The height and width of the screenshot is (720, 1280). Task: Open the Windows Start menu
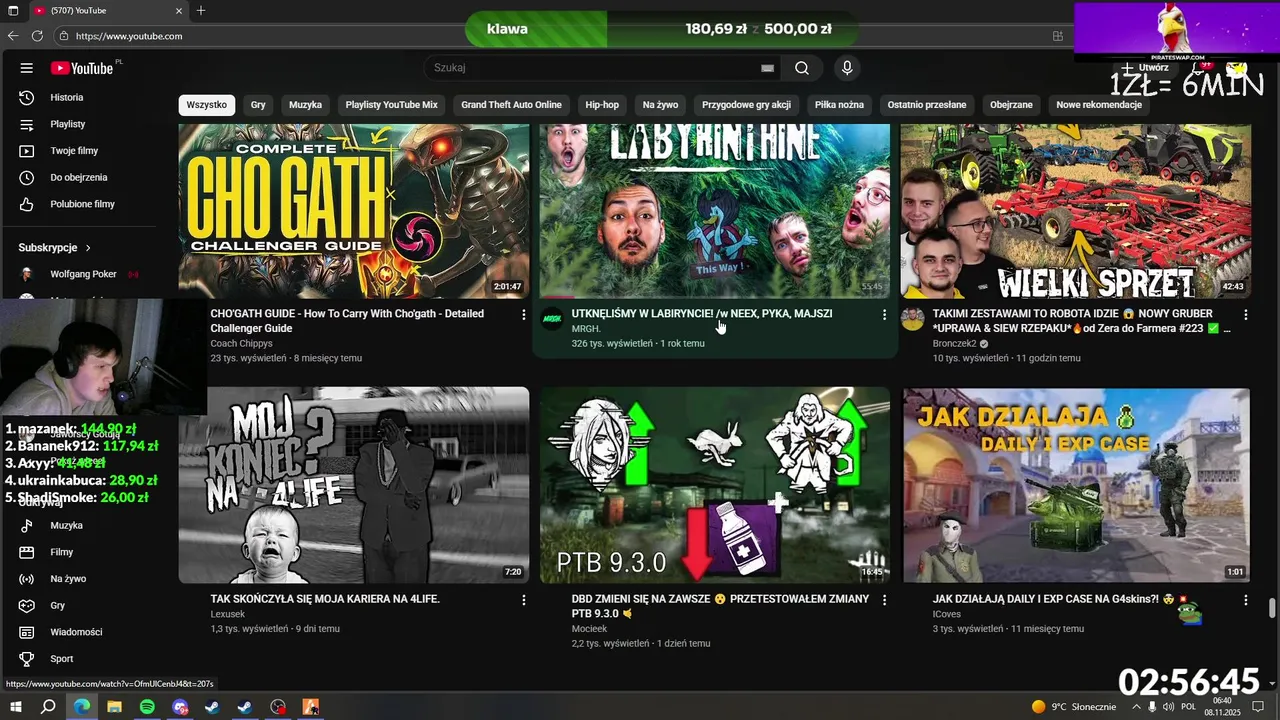pyautogui.click(x=15, y=706)
